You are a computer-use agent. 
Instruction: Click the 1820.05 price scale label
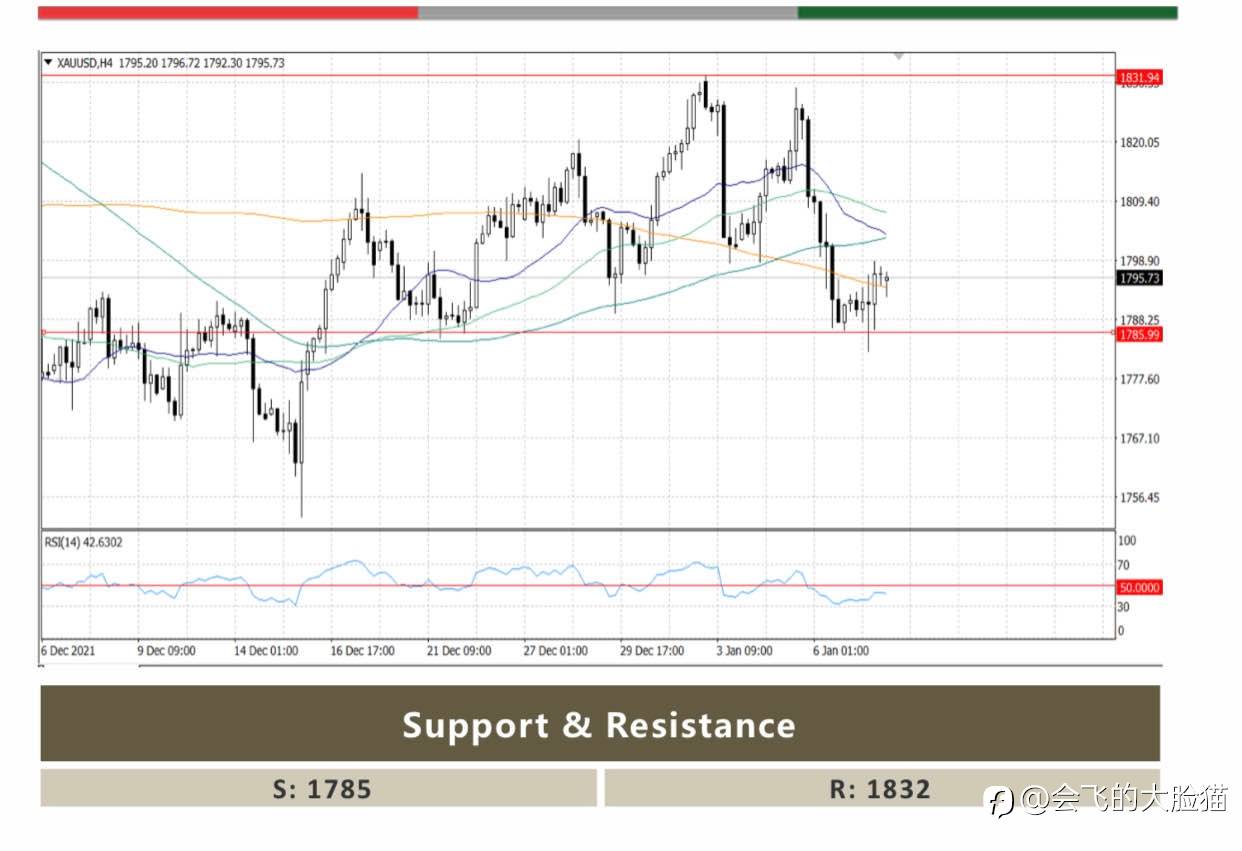(1139, 143)
